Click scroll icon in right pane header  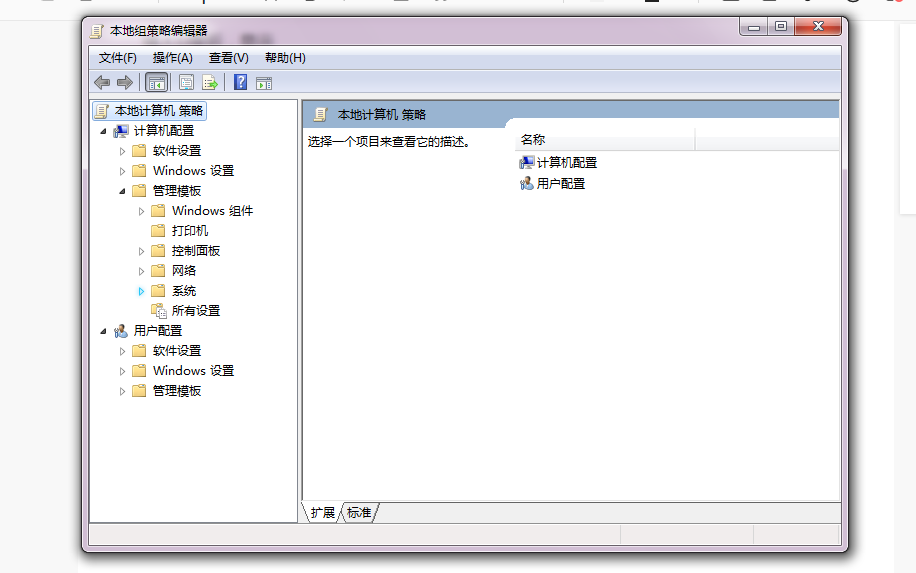(320, 114)
